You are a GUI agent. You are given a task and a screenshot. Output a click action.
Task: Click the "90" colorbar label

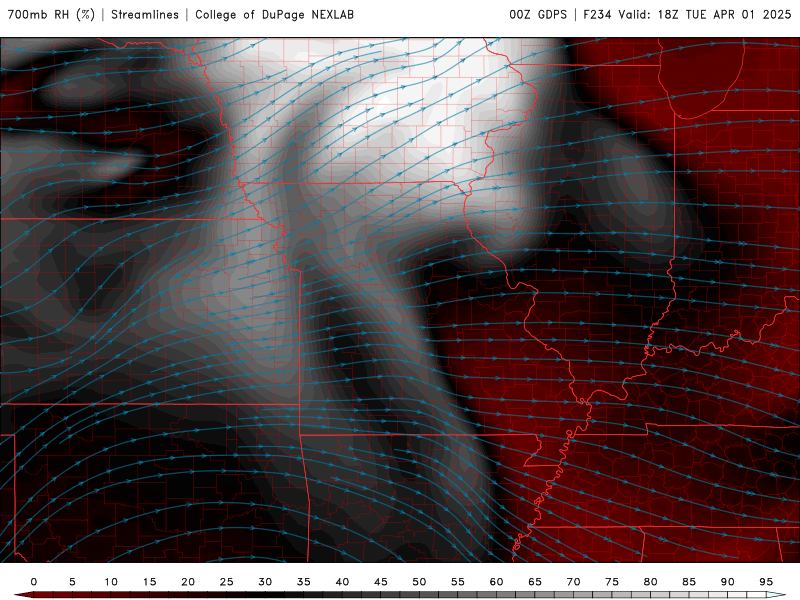tap(727, 582)
